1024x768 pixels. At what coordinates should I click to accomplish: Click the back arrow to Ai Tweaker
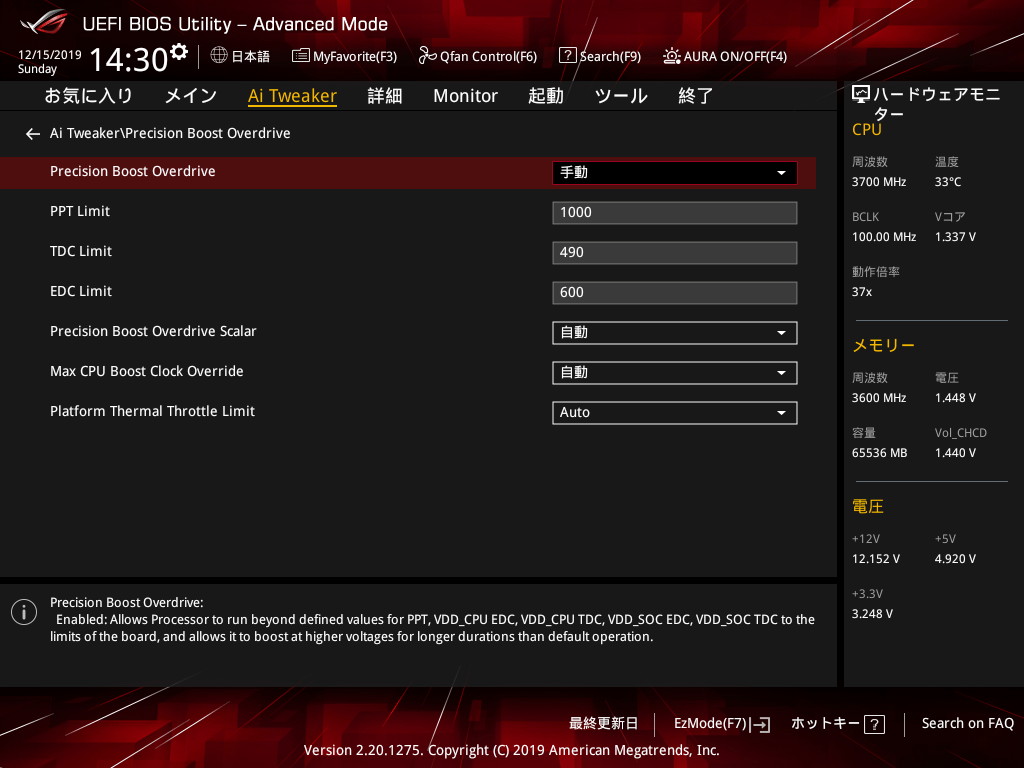pos(33,134)
